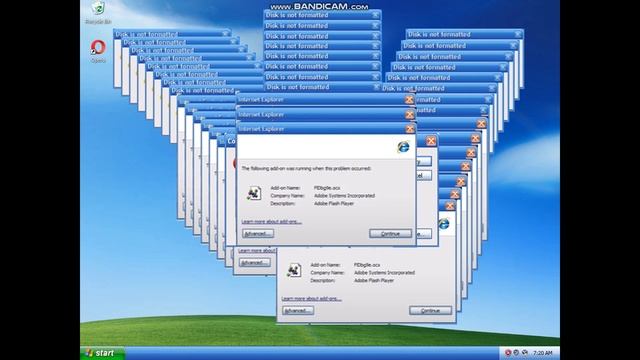Click Continue in the front Internet Explorer dialog

[391, 233]
